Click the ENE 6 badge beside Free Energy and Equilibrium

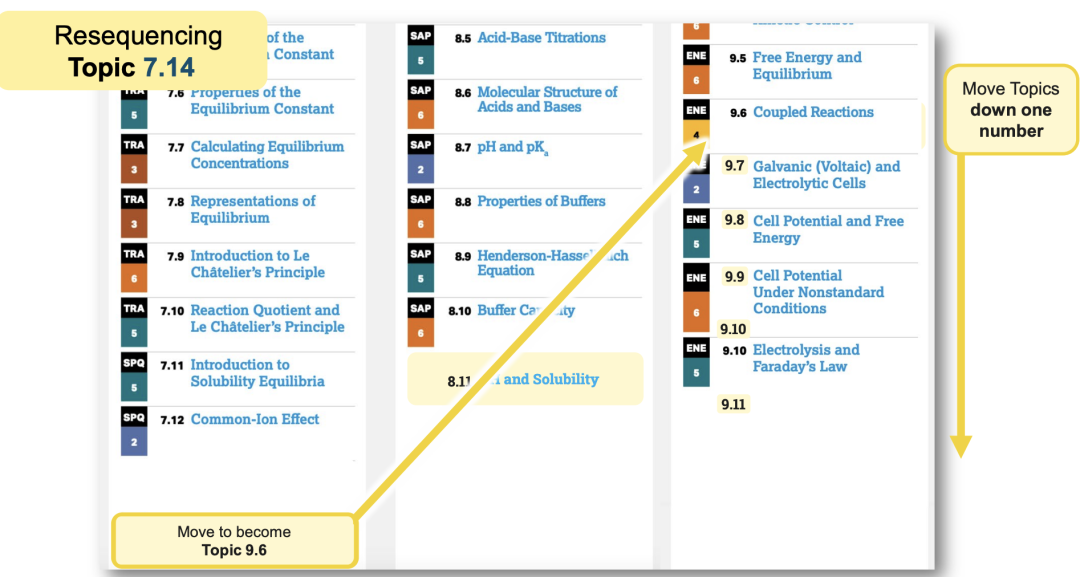pos(696,69)
